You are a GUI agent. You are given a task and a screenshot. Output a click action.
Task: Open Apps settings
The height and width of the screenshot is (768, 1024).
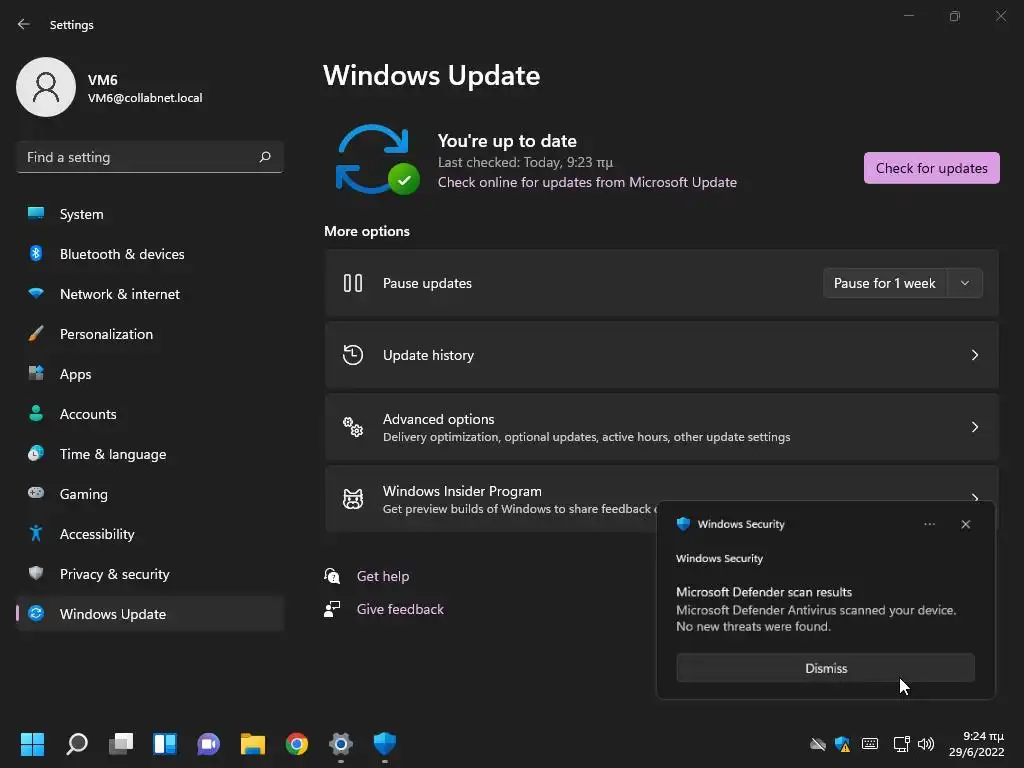click(x=150, y=374)
